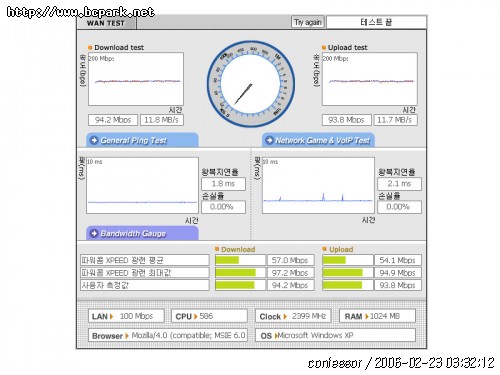The image size is (500, 375).
Task: Click the Browser Mozilla/4.0 info field
Action: tap(168, 335)
